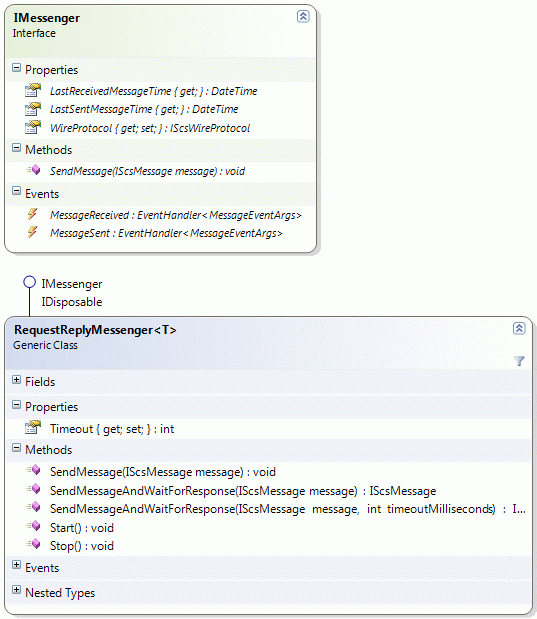
Task: Click the Properties label in IMessenger
Action: click(x=51, y=70)
